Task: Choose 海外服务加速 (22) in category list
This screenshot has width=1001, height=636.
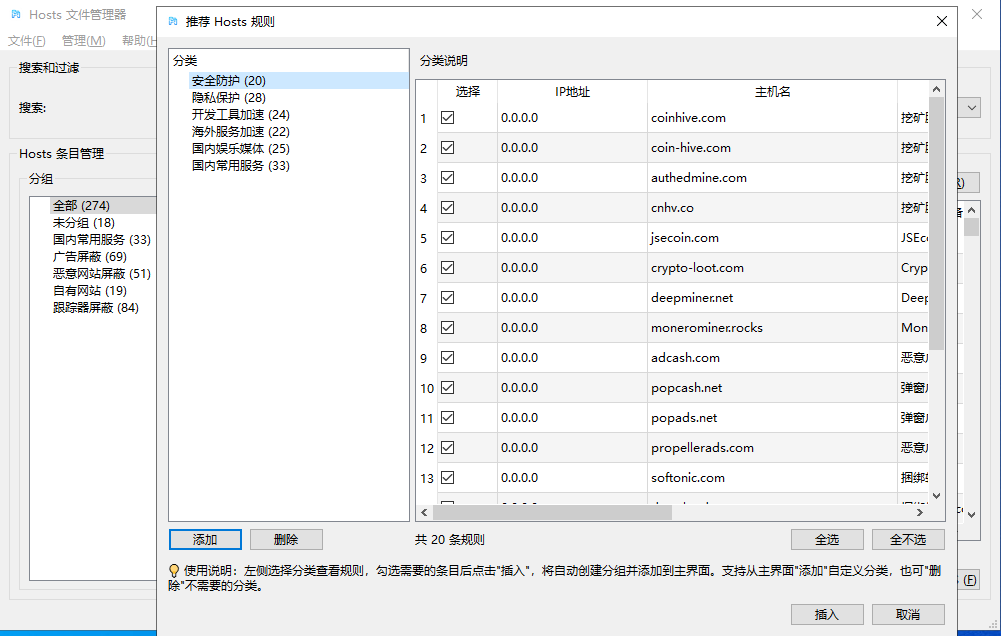Action: [240, 131]
